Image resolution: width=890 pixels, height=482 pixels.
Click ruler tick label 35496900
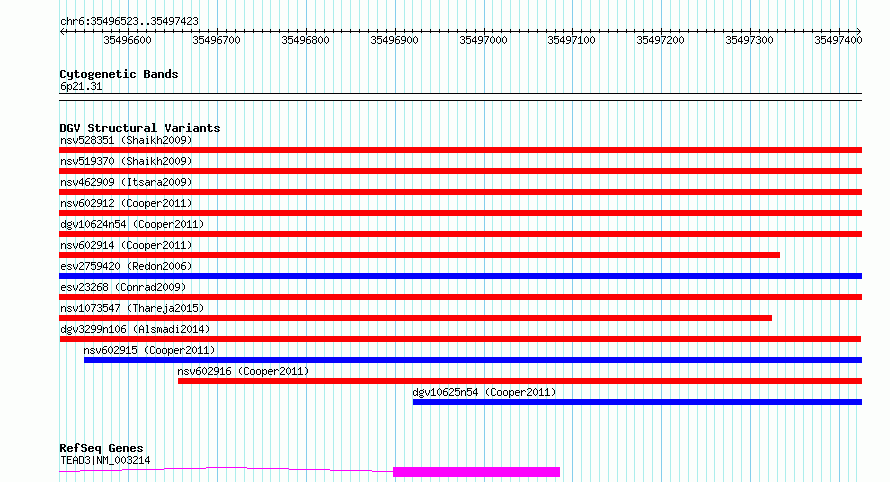tap(394, 40)
